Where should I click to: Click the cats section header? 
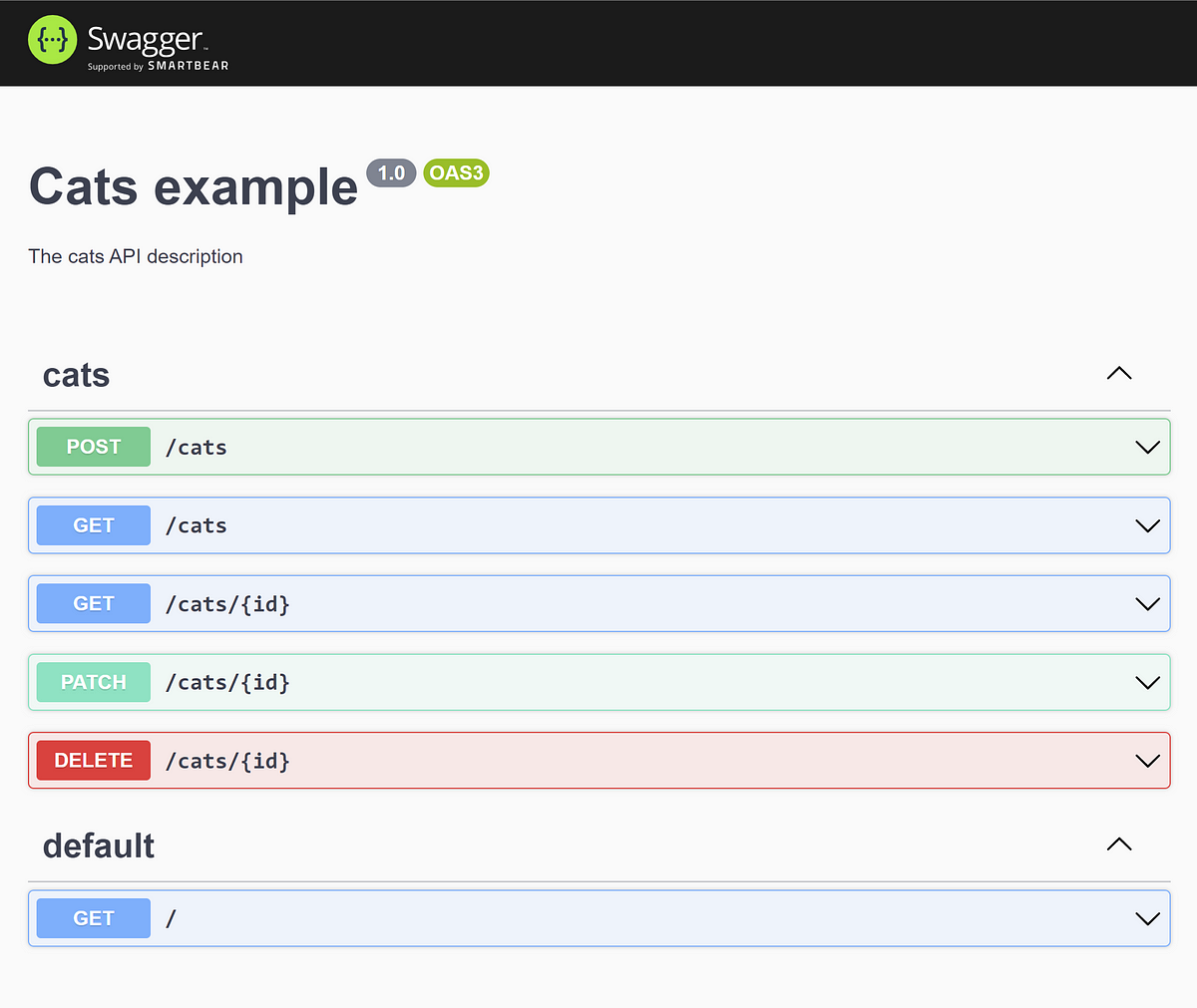[x=76, y=375]
